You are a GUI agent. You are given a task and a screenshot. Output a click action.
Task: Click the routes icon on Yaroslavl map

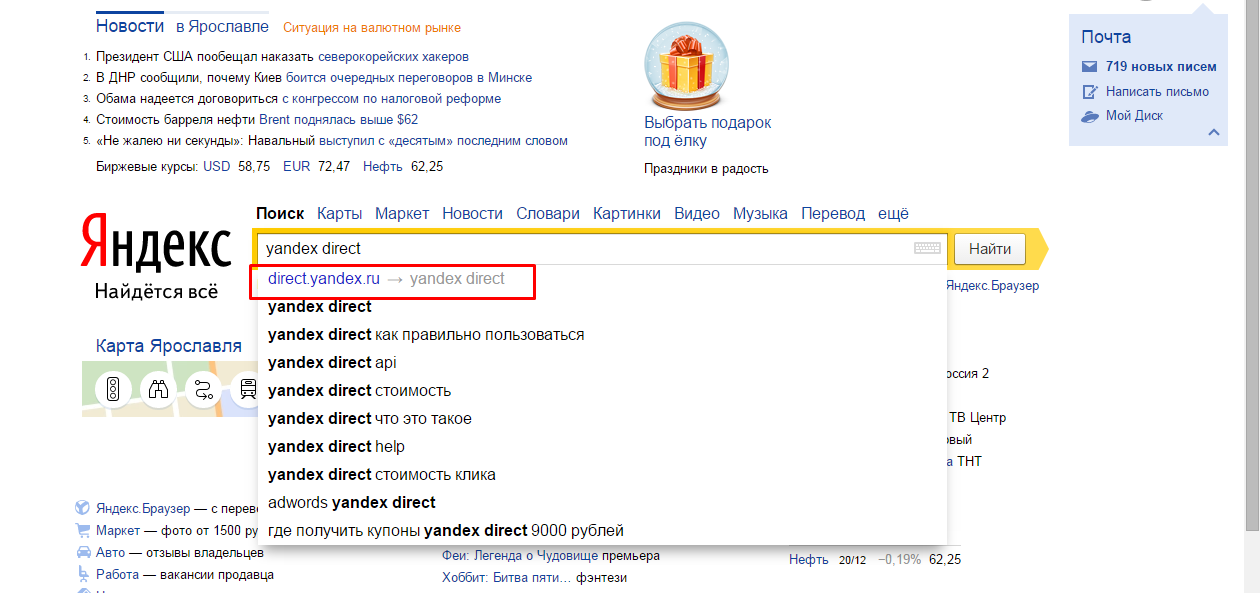[x=204, y=389]
